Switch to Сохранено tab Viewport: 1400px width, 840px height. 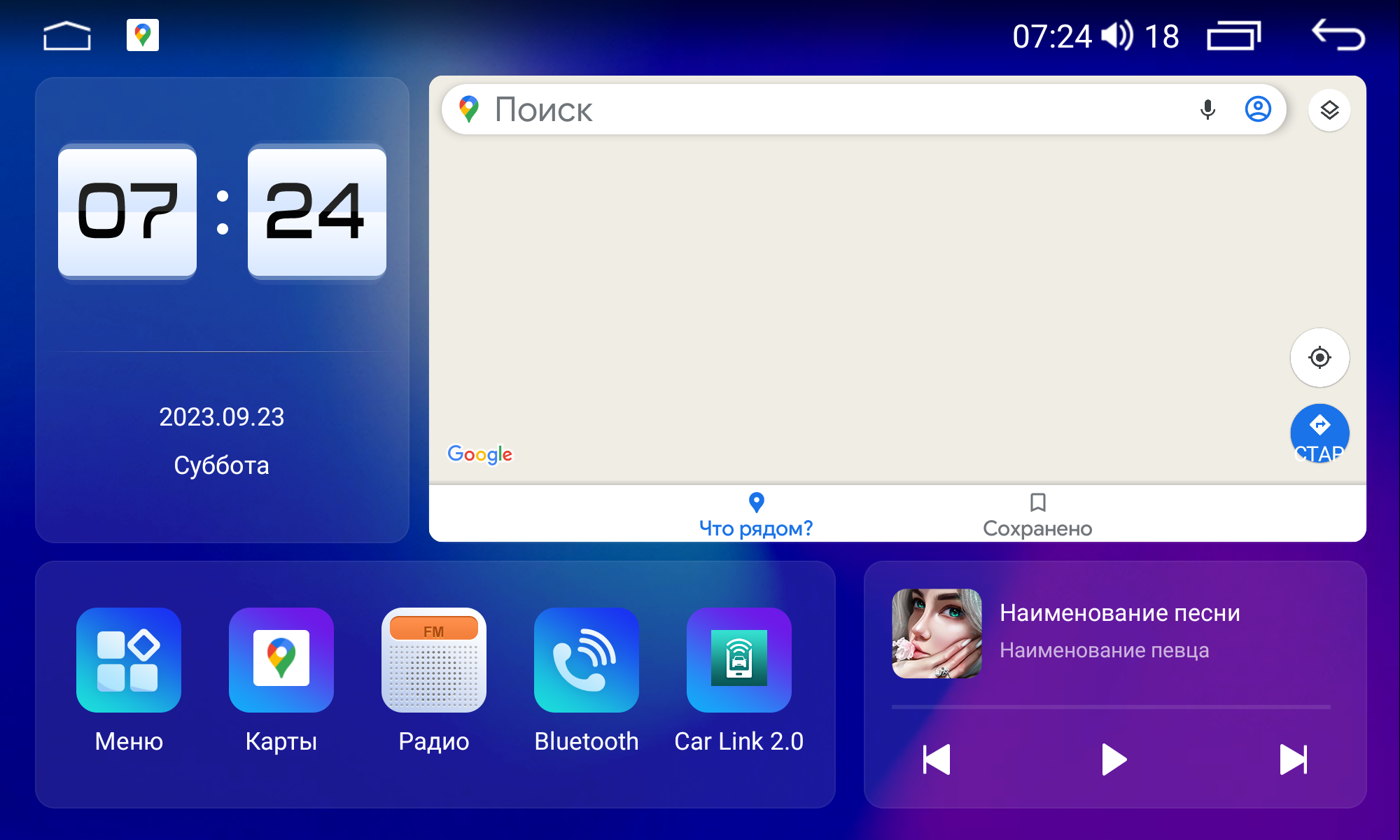click(1037, 514)
